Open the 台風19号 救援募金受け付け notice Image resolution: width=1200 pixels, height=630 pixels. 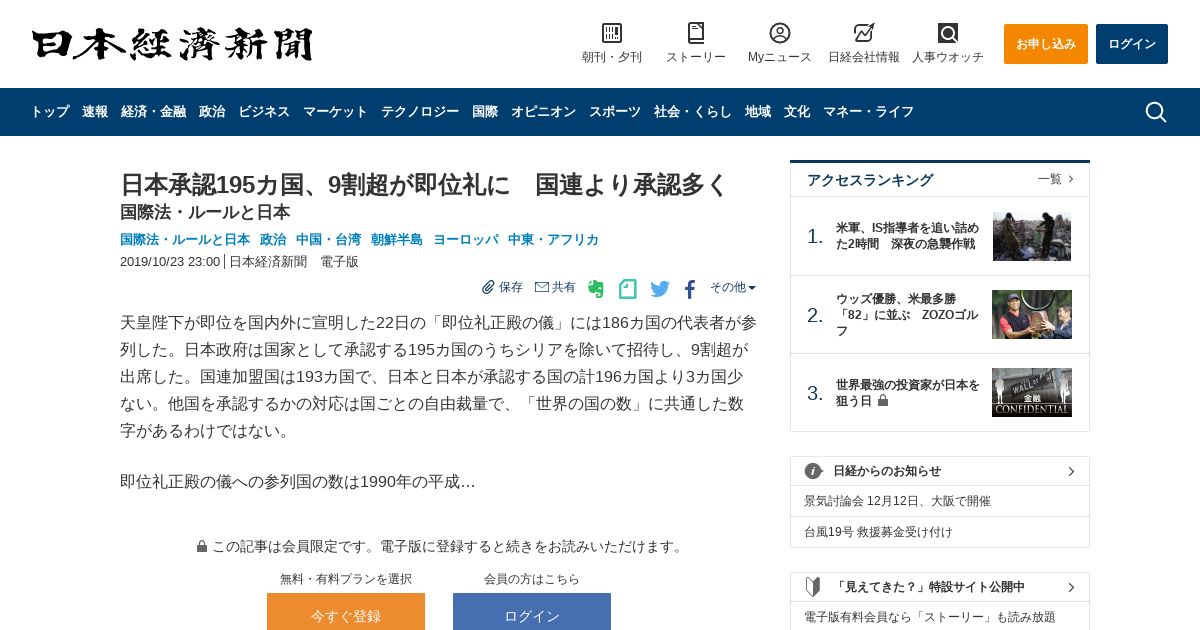(878, 532)
